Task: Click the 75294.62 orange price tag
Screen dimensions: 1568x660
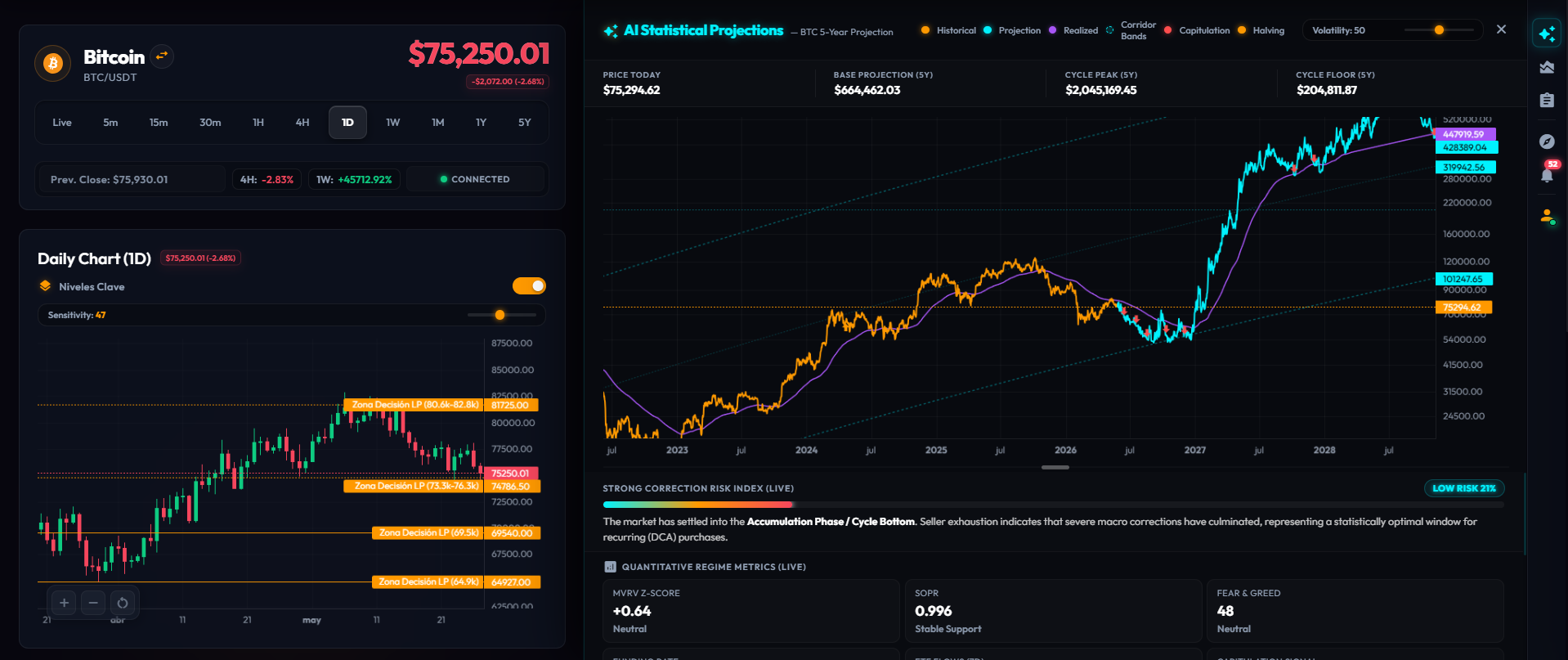Action: [1463, 308]
